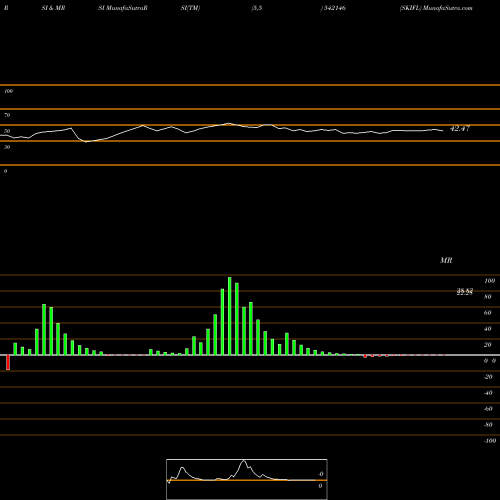Click the RSI current value 42.47

click(460, 128)
